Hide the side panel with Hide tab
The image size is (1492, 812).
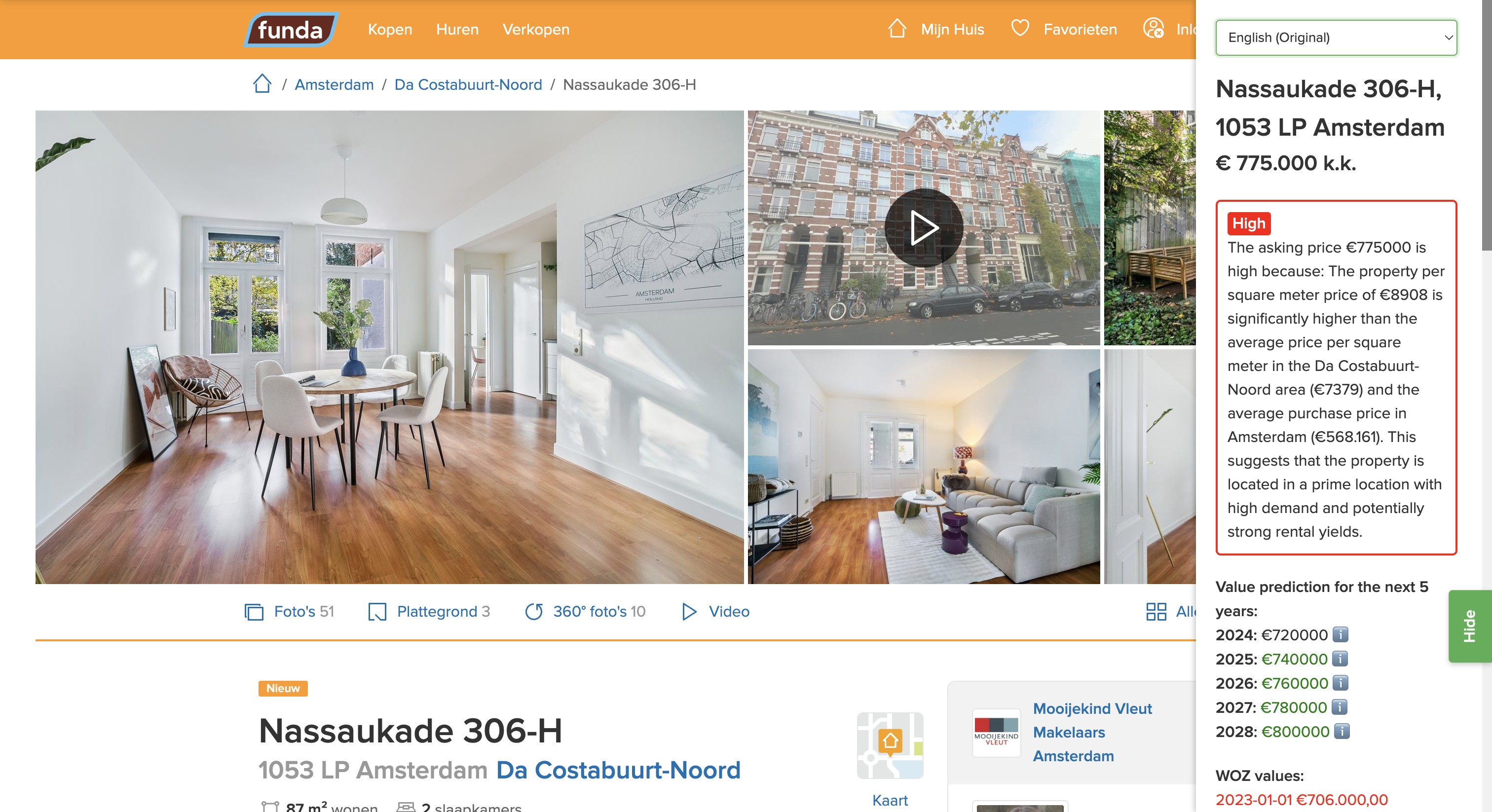coord(1469,626)
